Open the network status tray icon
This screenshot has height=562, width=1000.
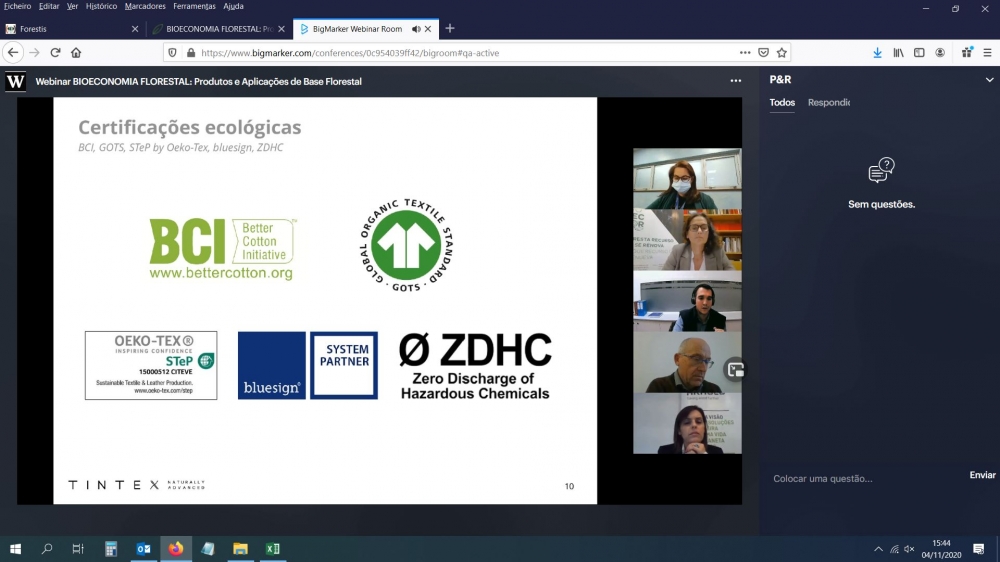coord(894,549)
